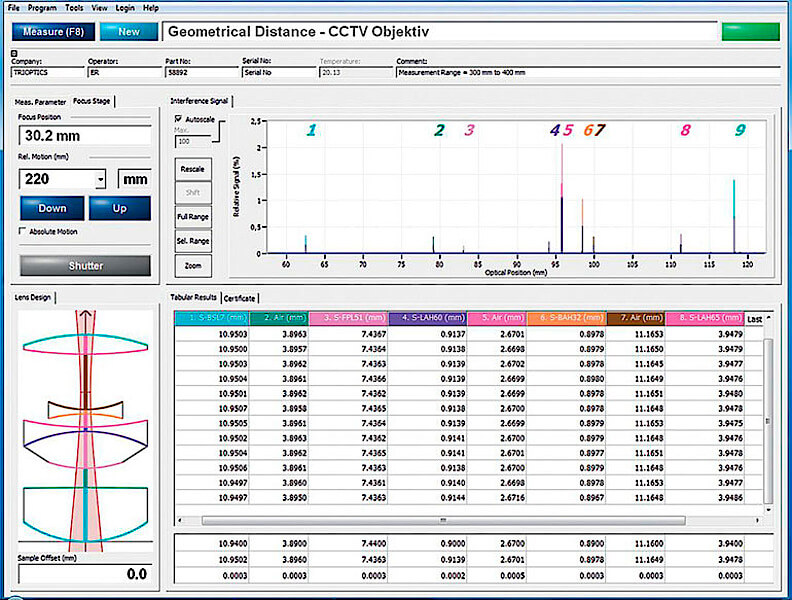792x600 pixels.
Task: Open the File menu
Action: tap(13, 7)
